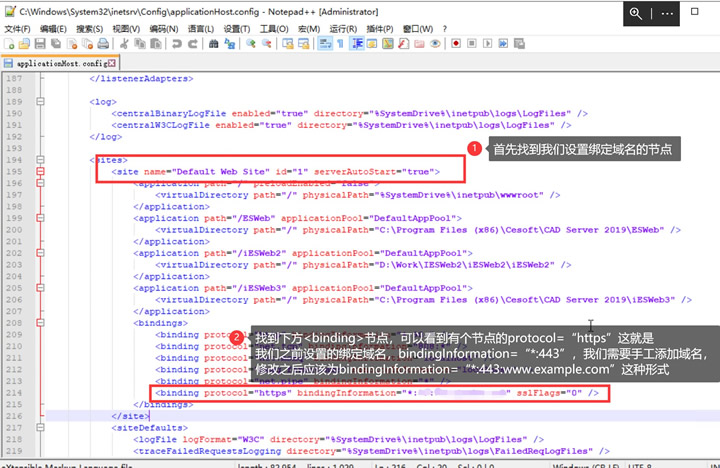
Task: Click the https binding line at line 214
Action: pyautogui.click(x=378, y=393)
